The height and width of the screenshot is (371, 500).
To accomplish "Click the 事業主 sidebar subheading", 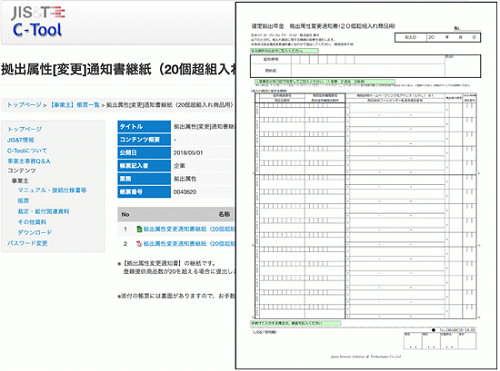I will coord(20,180).
